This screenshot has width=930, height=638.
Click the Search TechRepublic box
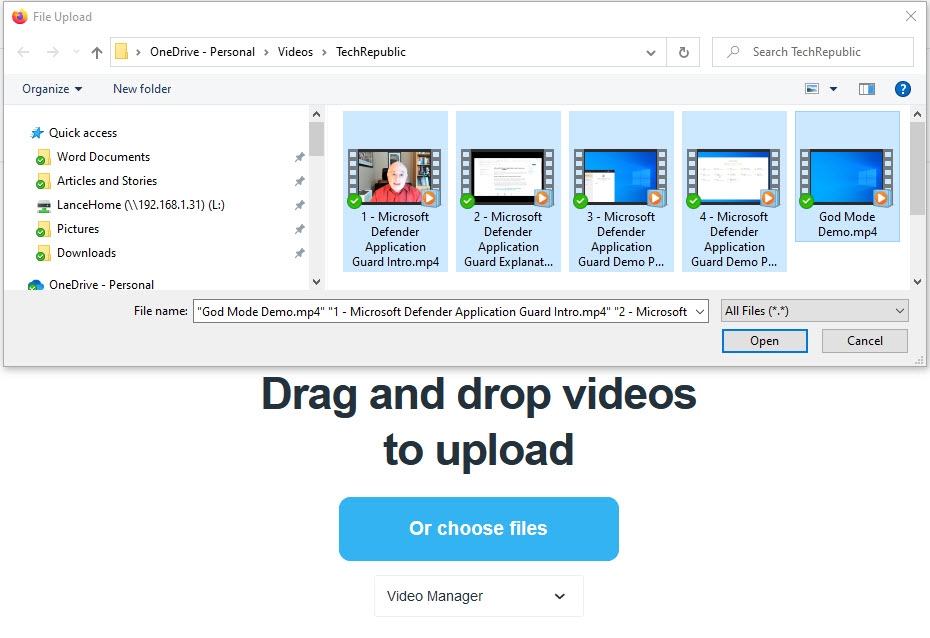pos(810,51)
